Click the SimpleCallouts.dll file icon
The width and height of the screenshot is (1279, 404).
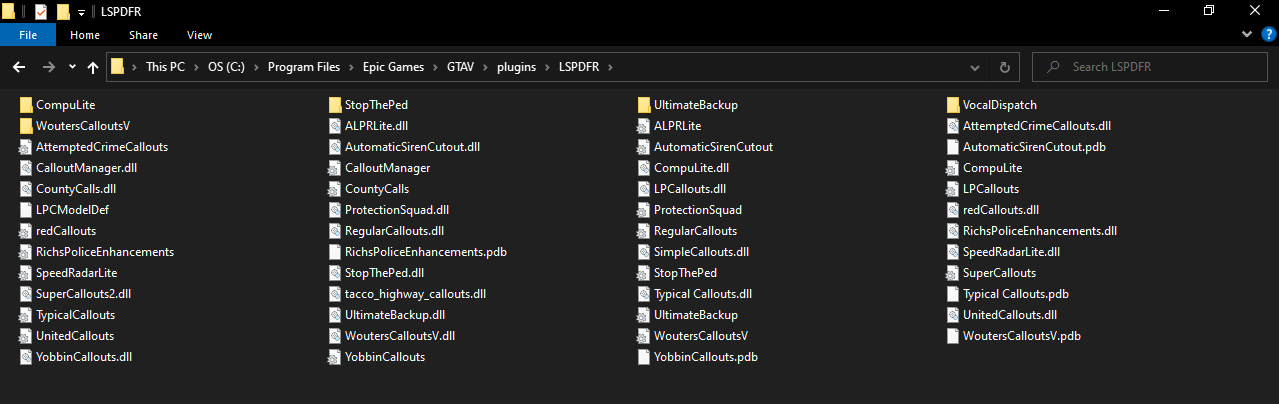(x=644, y=252)
